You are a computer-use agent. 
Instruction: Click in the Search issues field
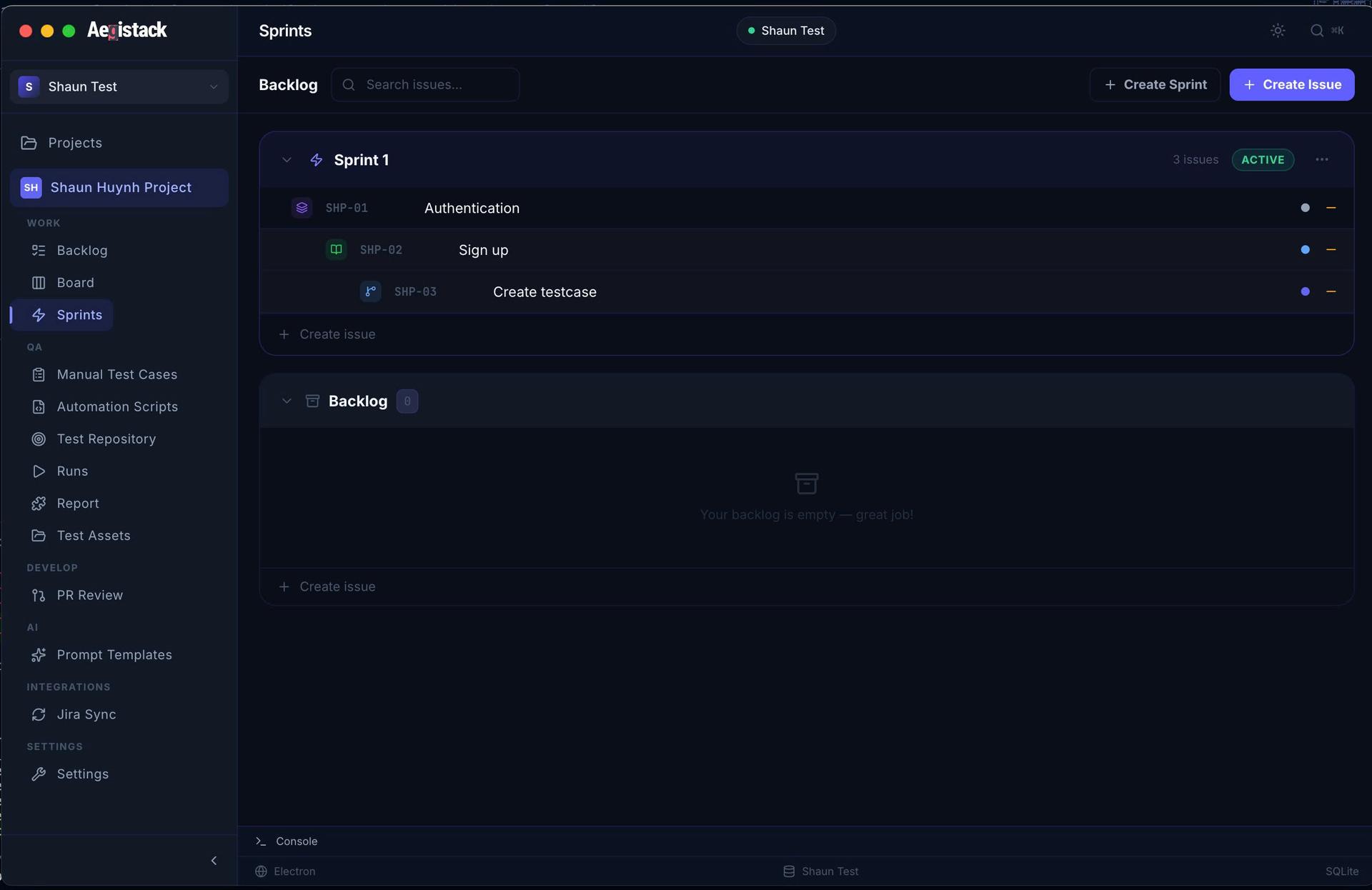pos(425,84)
